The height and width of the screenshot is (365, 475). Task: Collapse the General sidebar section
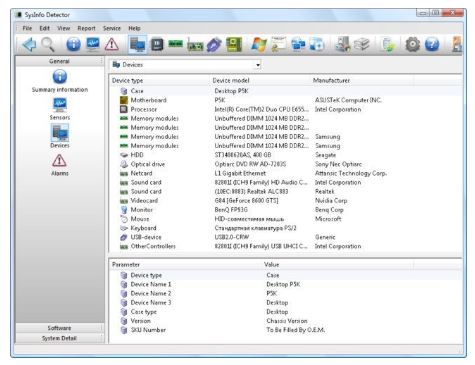(60, 61)
